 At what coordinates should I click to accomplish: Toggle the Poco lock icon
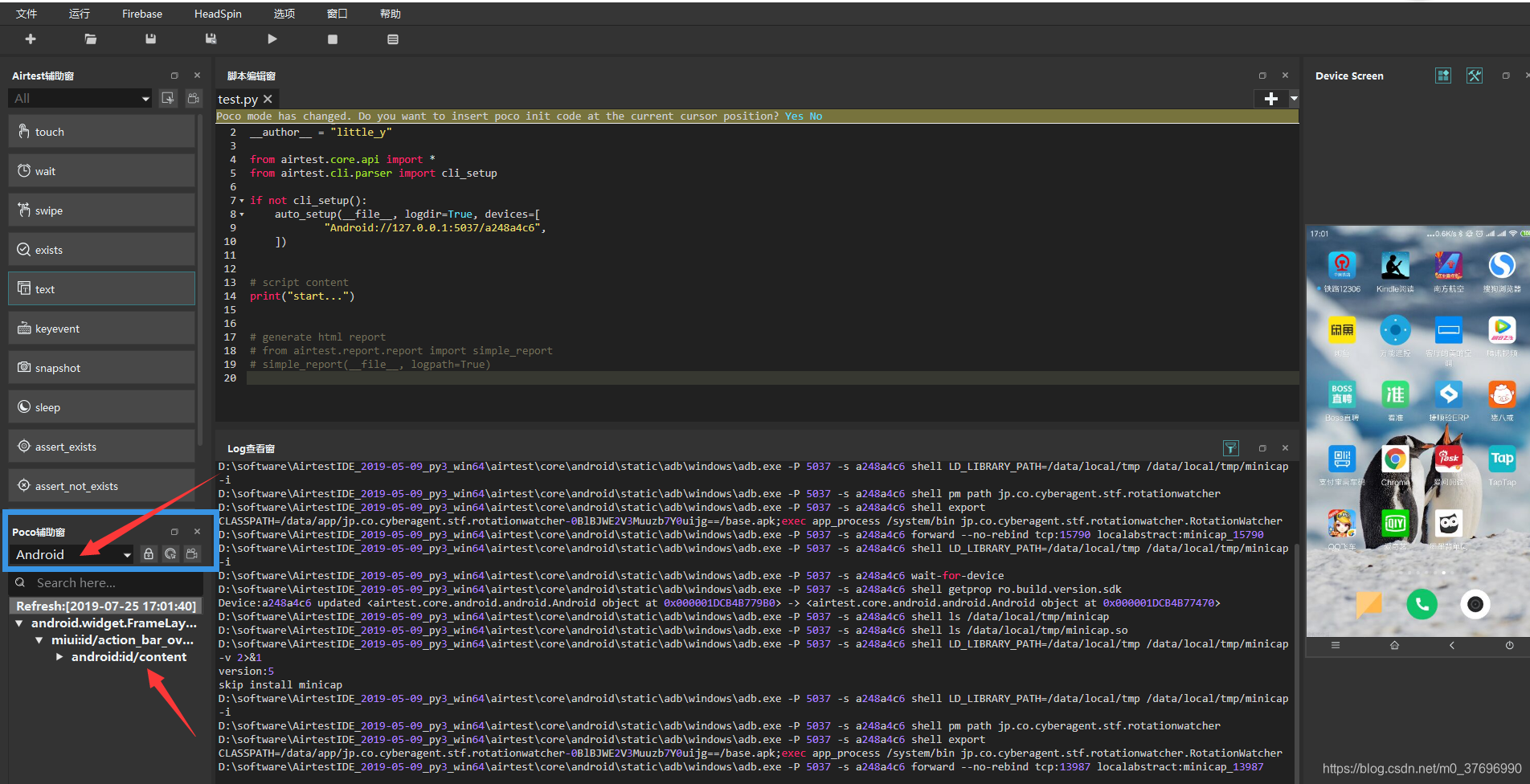tap(149, 553)
